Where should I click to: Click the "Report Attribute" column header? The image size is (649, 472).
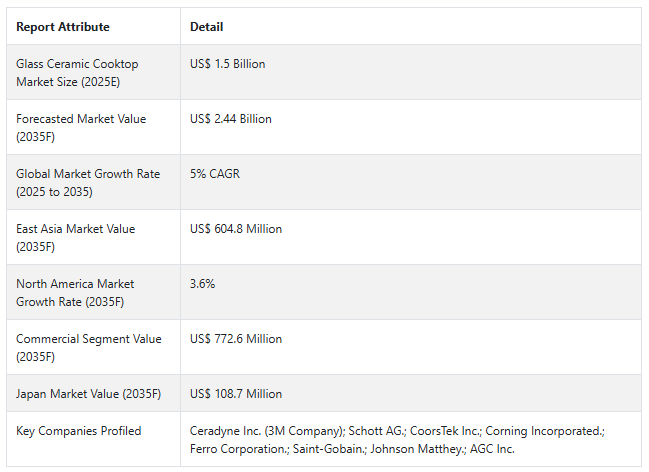pos(63,27)
